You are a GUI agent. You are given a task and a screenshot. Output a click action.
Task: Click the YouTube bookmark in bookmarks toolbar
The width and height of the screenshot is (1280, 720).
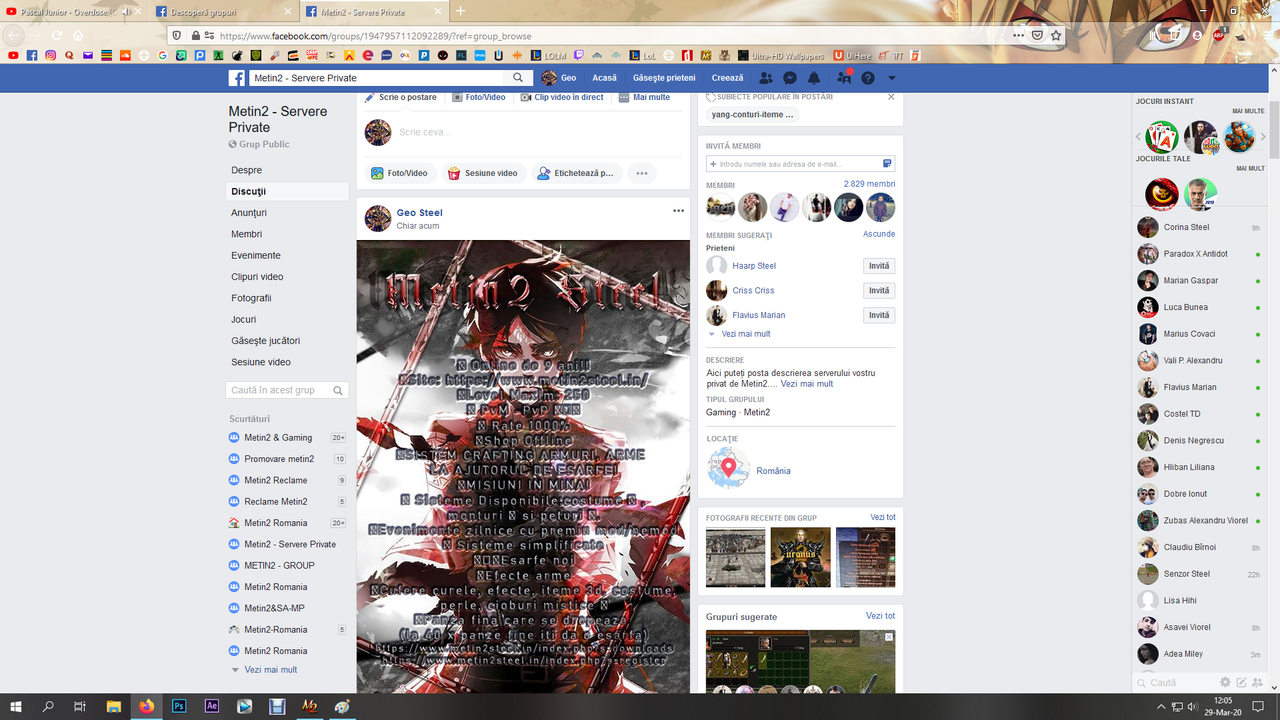[x=12, y=55]
